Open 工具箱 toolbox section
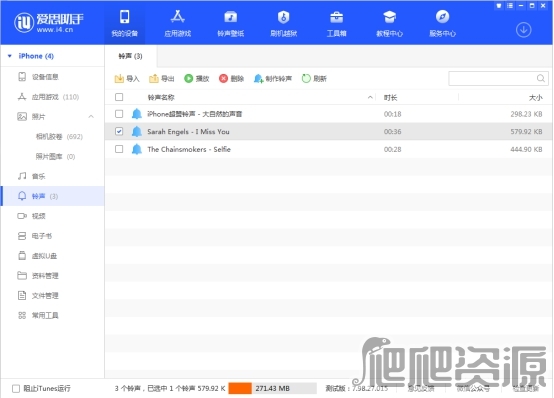Image resolution: width=554 pixels, height=398 pixels. 336,24
